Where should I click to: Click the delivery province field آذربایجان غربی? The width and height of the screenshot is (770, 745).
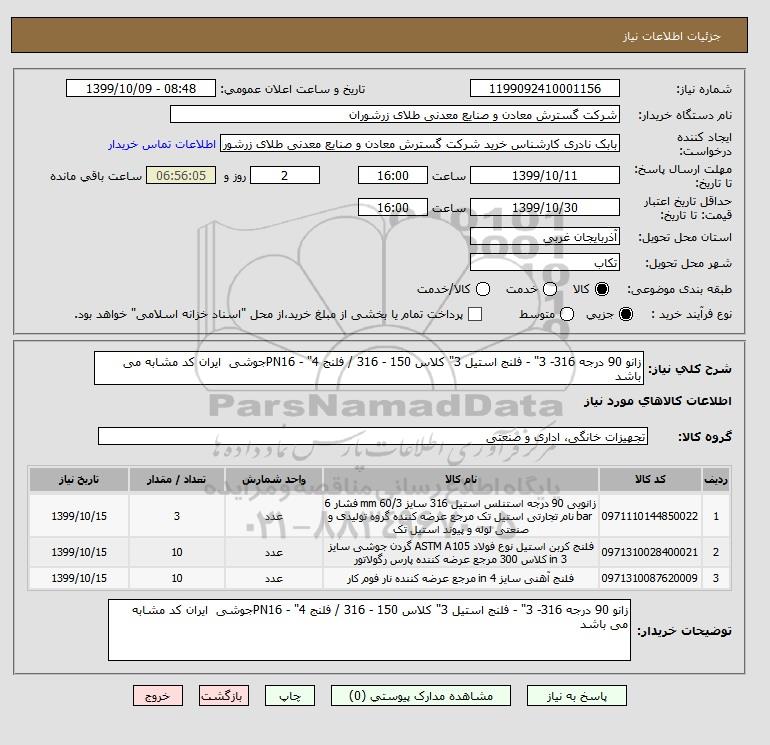point(545,237)
